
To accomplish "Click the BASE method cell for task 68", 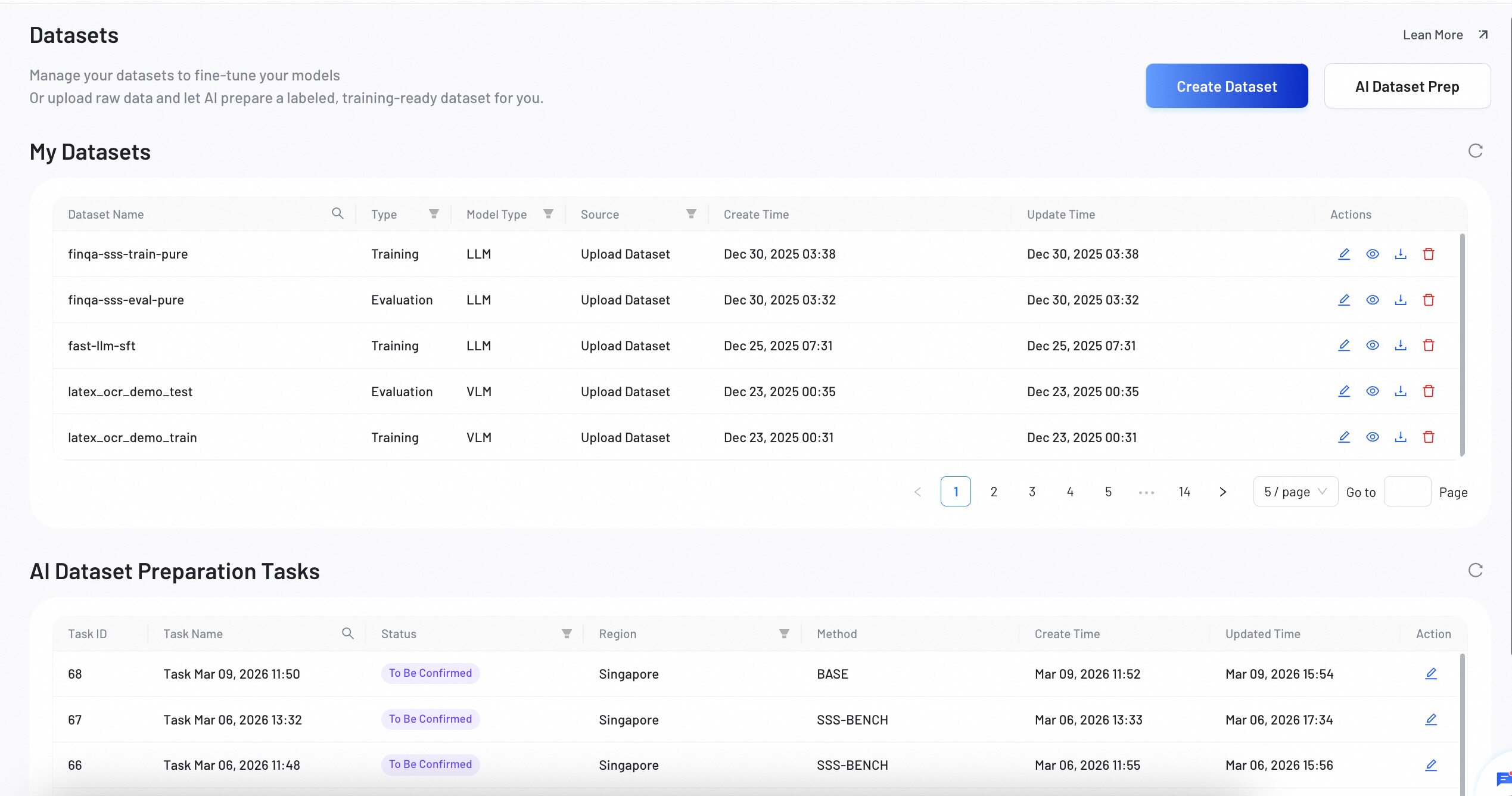I will [832, 674].
